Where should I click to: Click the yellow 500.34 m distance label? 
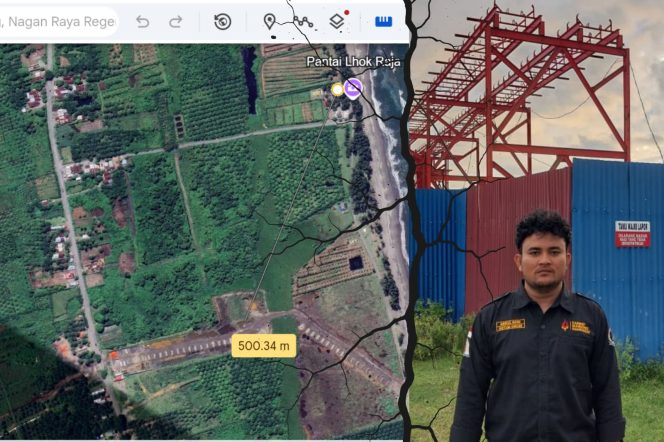click(x=263, y=345)
